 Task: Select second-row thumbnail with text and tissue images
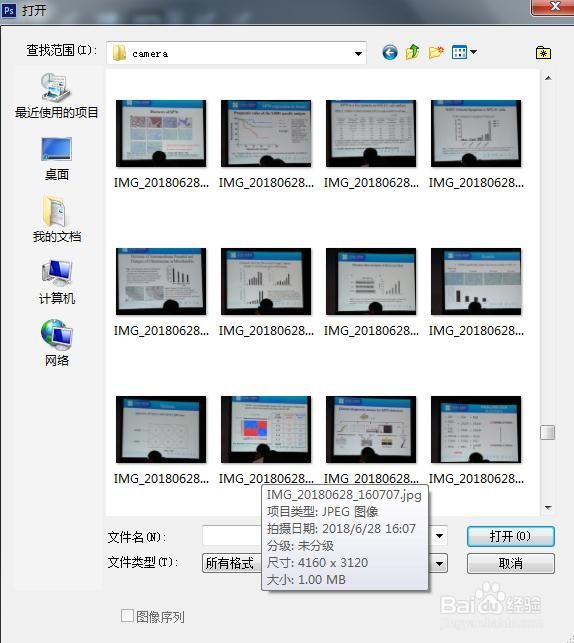point(161,281)
